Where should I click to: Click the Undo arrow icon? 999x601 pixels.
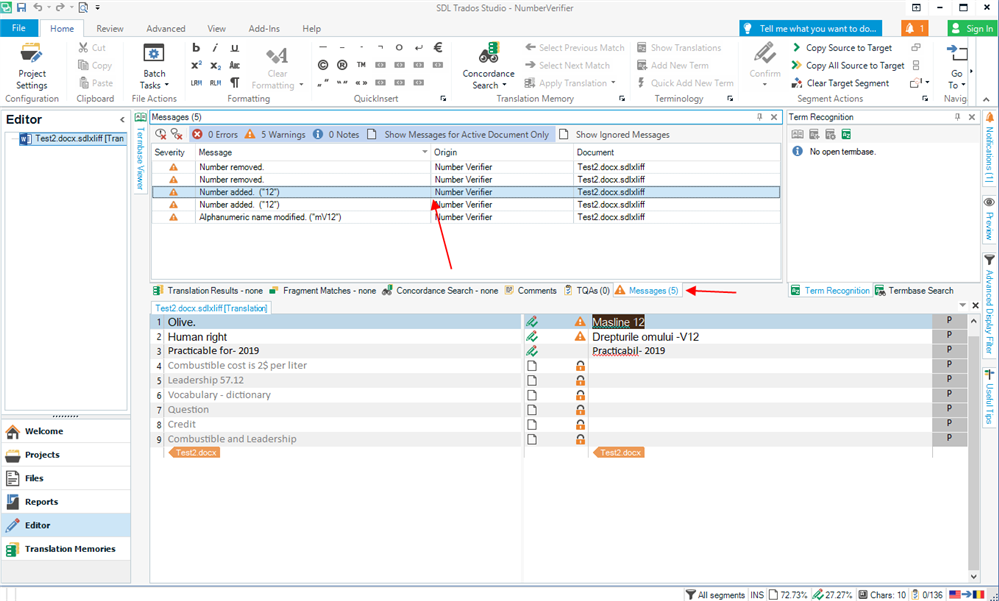point(38,8)
